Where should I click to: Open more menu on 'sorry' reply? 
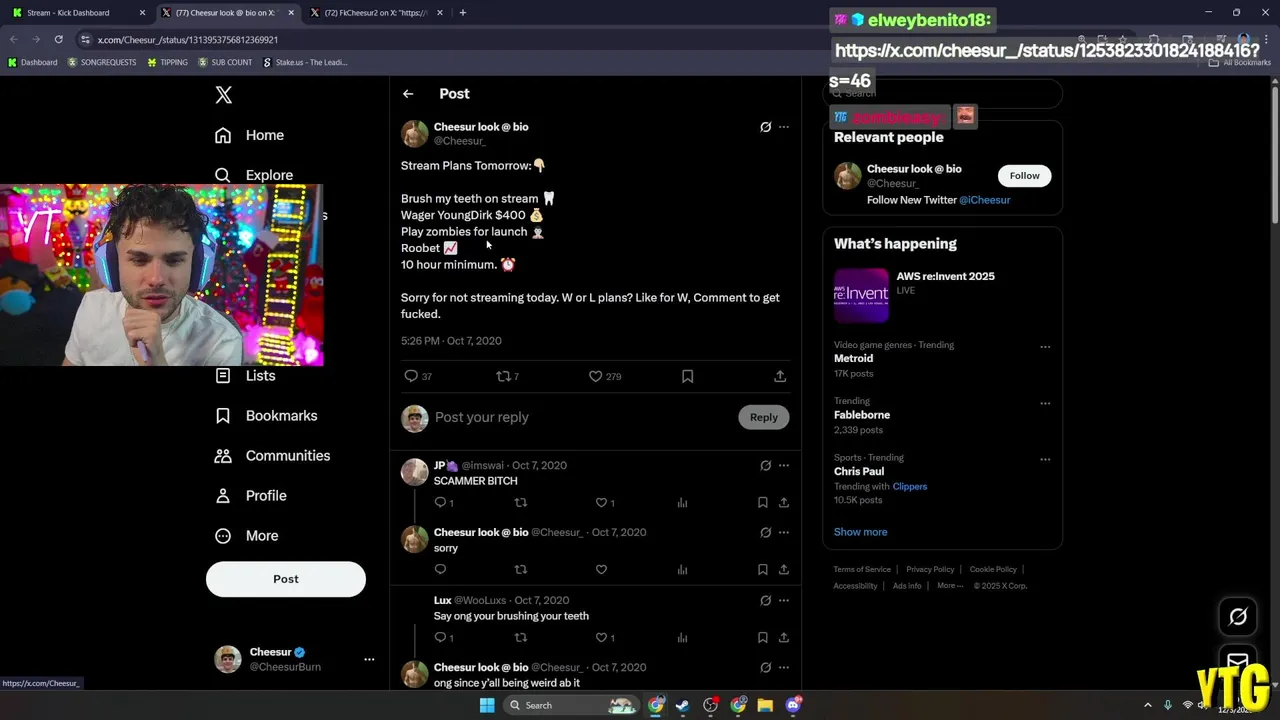pos(784,532)
